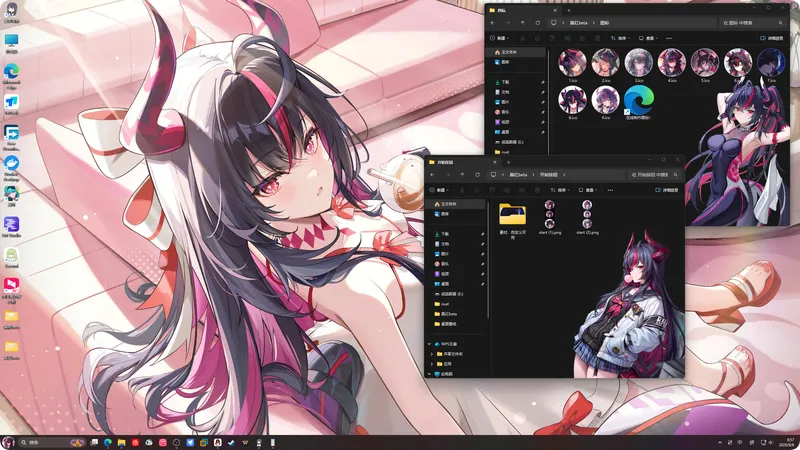Add new tab in 开始按钮 window
Image resolution: width=800 pixels, height=450 pixels.
click(x=508, y=162)
